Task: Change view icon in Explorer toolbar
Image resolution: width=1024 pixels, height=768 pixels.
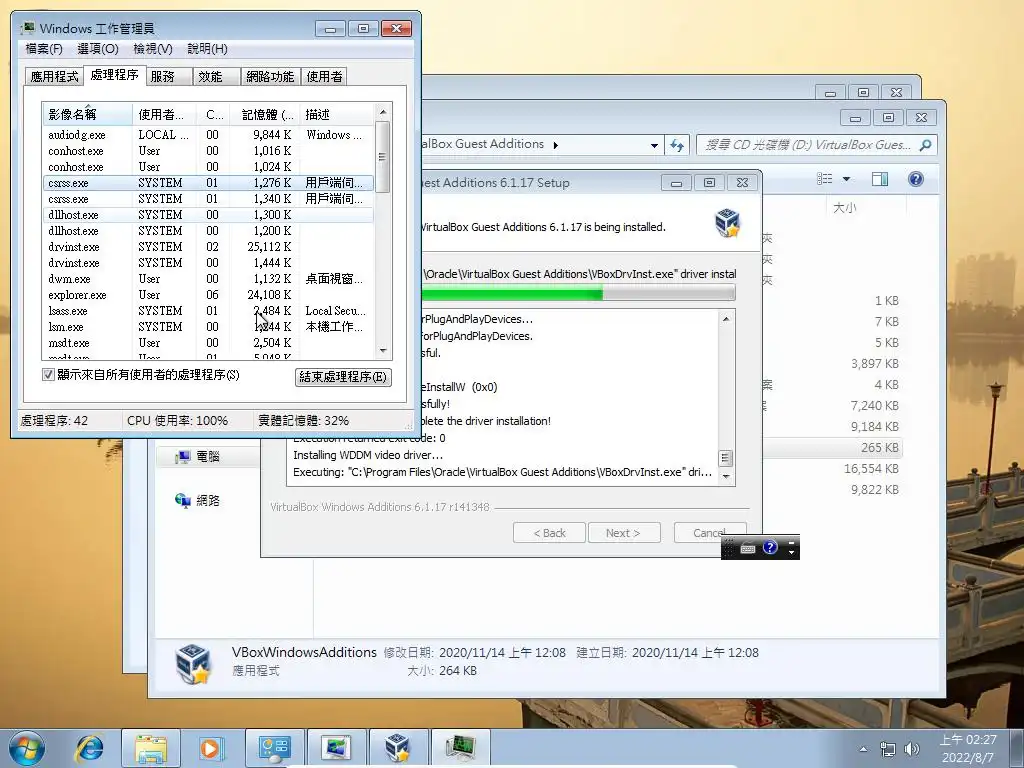Action: pos(825,179)
